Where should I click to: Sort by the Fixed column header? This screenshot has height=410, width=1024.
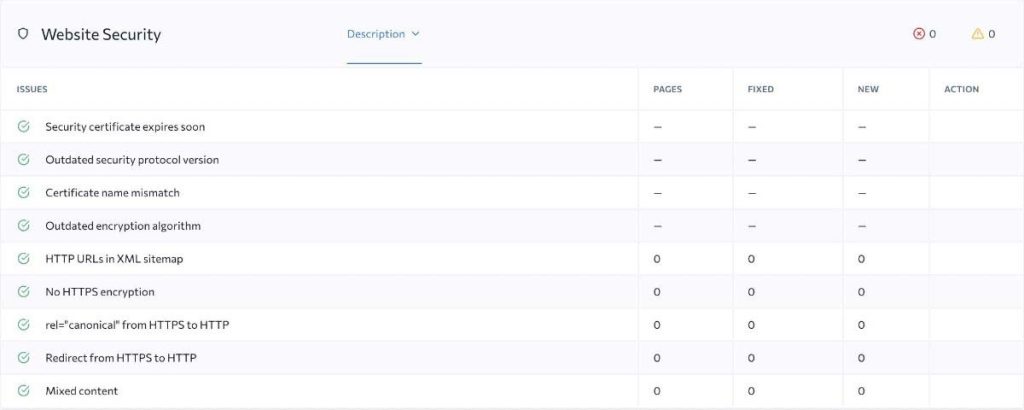760,89
